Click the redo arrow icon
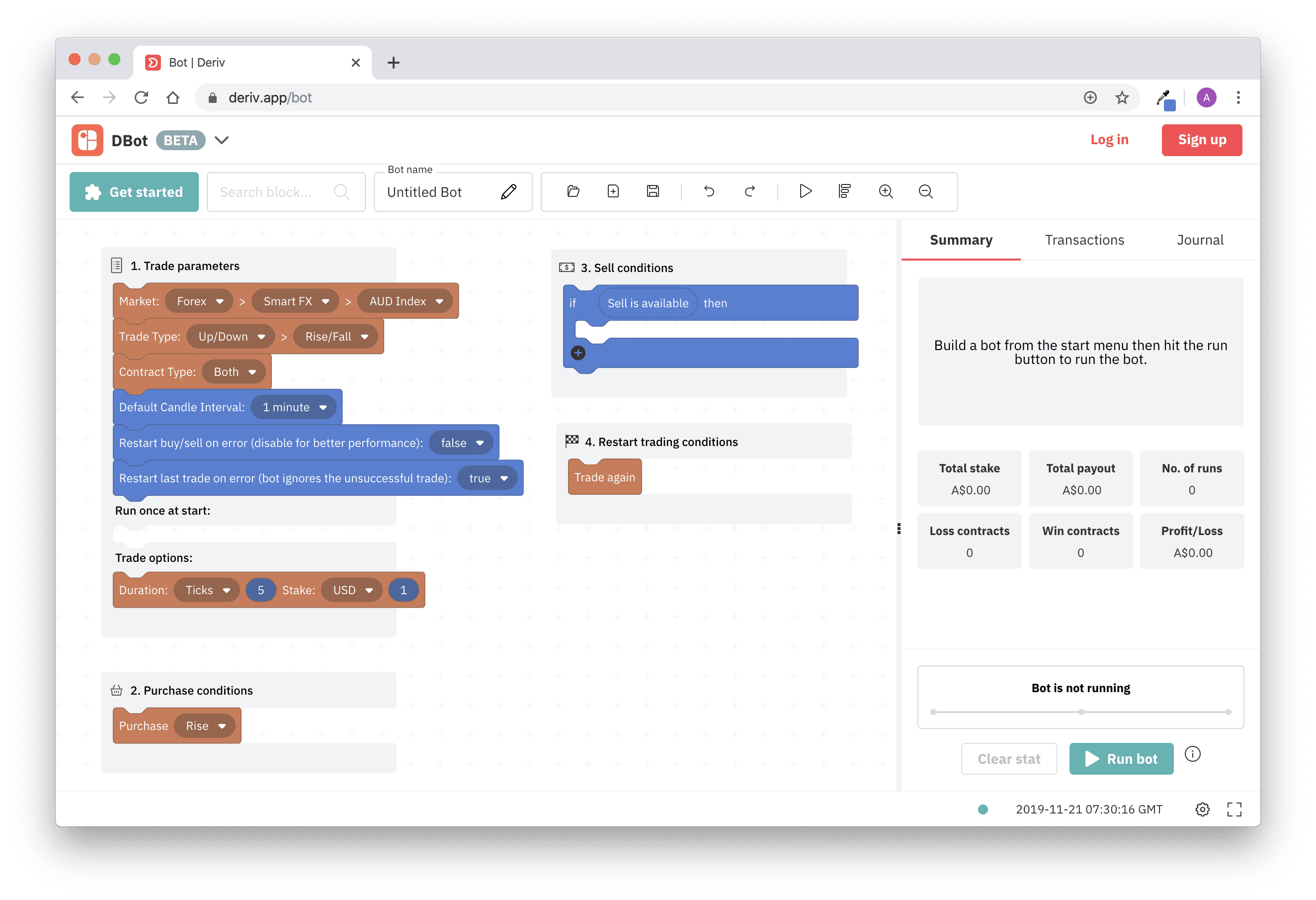 coord(750,191)
